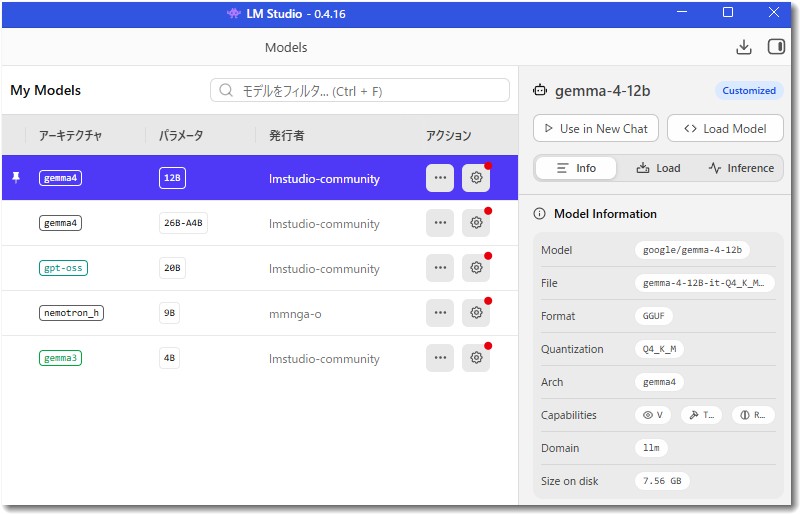This screenshot has width=800, height=514.
Task: Open the three-dots menu for gemma3 4B
Action: coord(440,358)
